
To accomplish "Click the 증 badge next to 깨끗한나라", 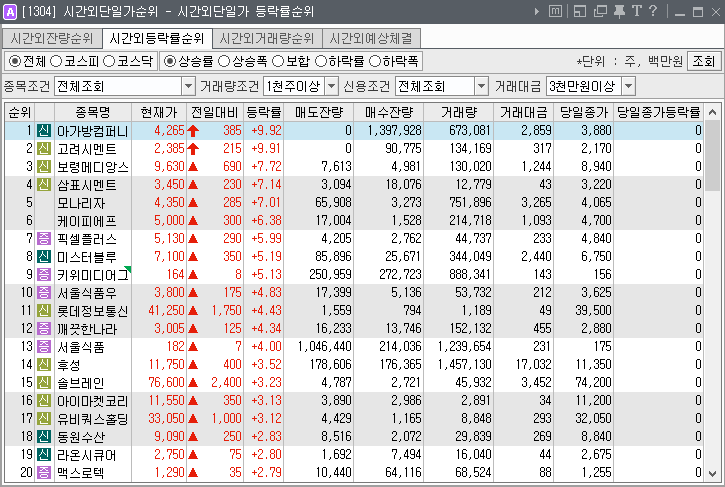I will click(x=44, y=329).
